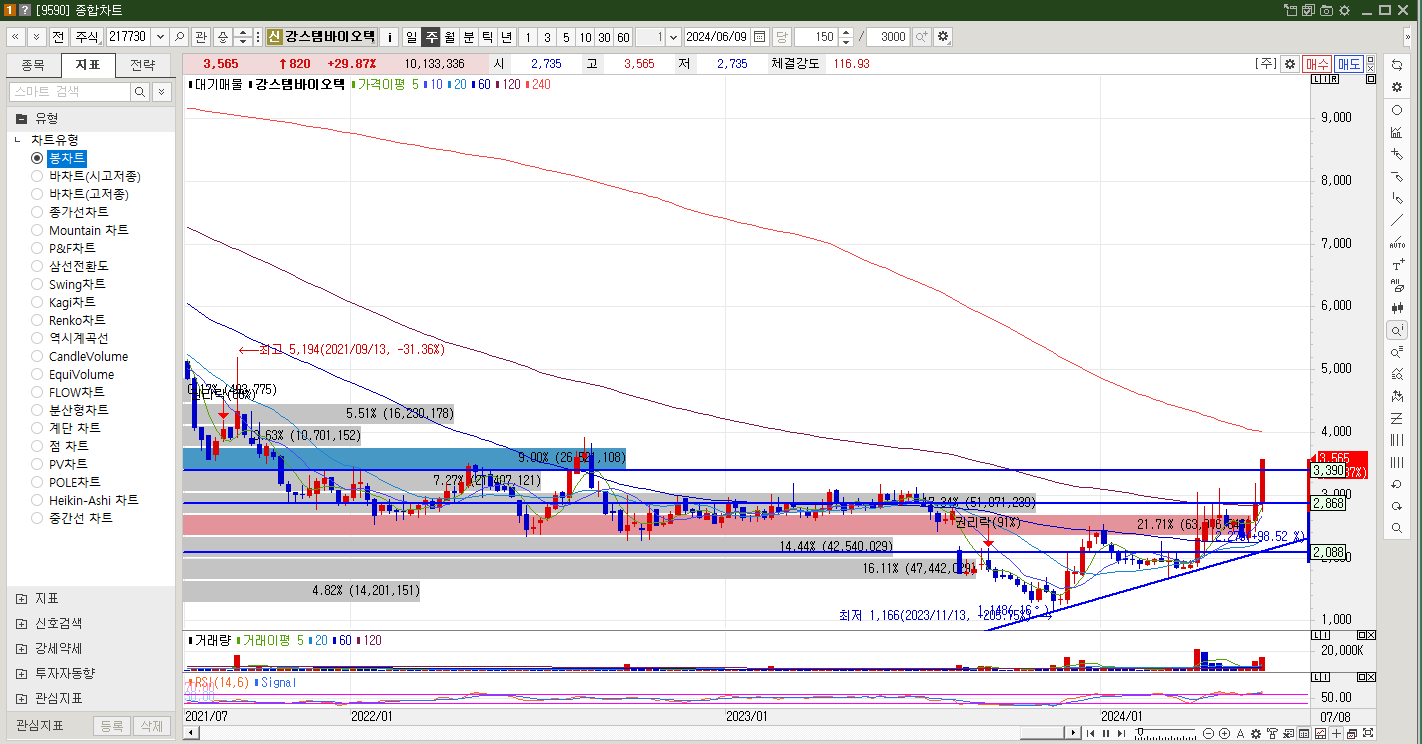Expand the 관심지표 tree section
Viewport: 1422px width, 744px height.
tap(22, 698)
